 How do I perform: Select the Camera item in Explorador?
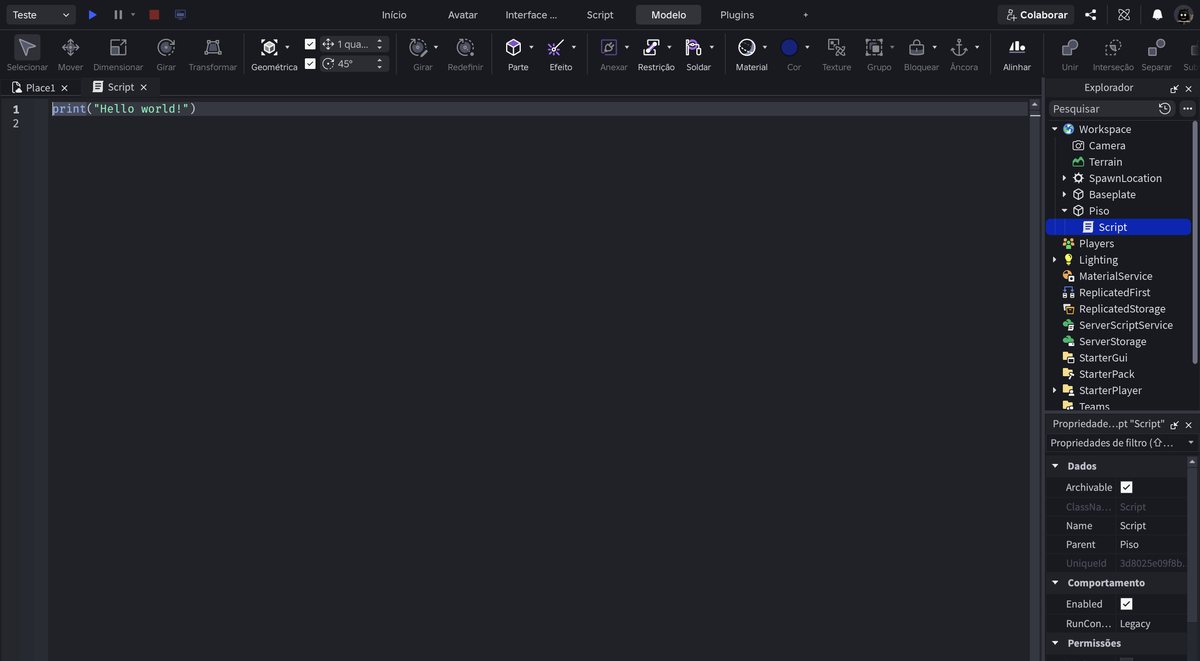[1106, 146]
